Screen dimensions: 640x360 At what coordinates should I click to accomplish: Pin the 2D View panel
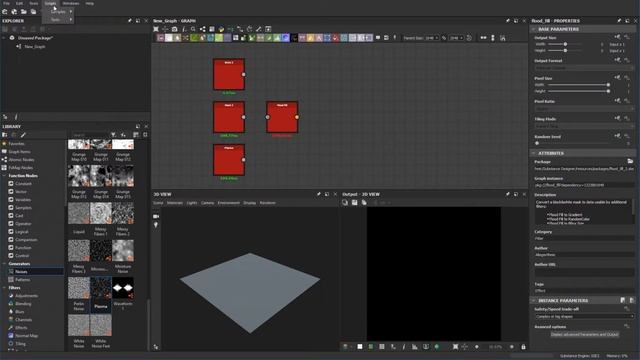(508, 194)
